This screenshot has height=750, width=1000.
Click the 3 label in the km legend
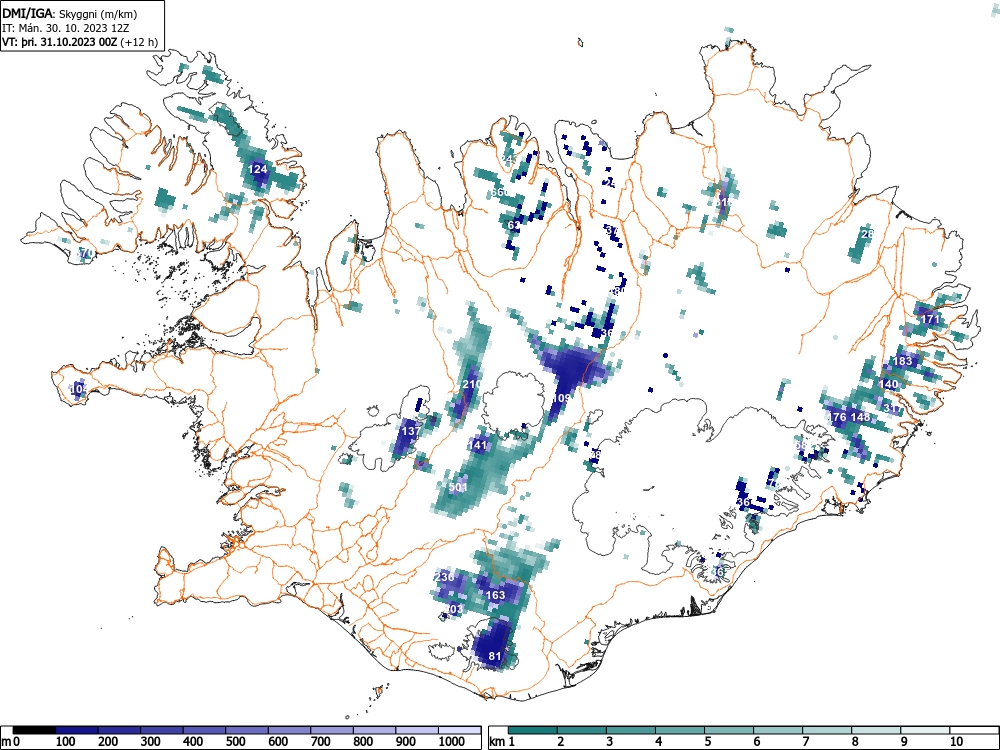[x=609, y=741]
